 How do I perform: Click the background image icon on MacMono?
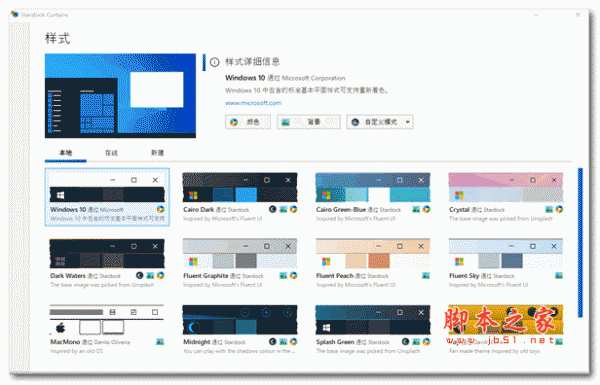160,342
